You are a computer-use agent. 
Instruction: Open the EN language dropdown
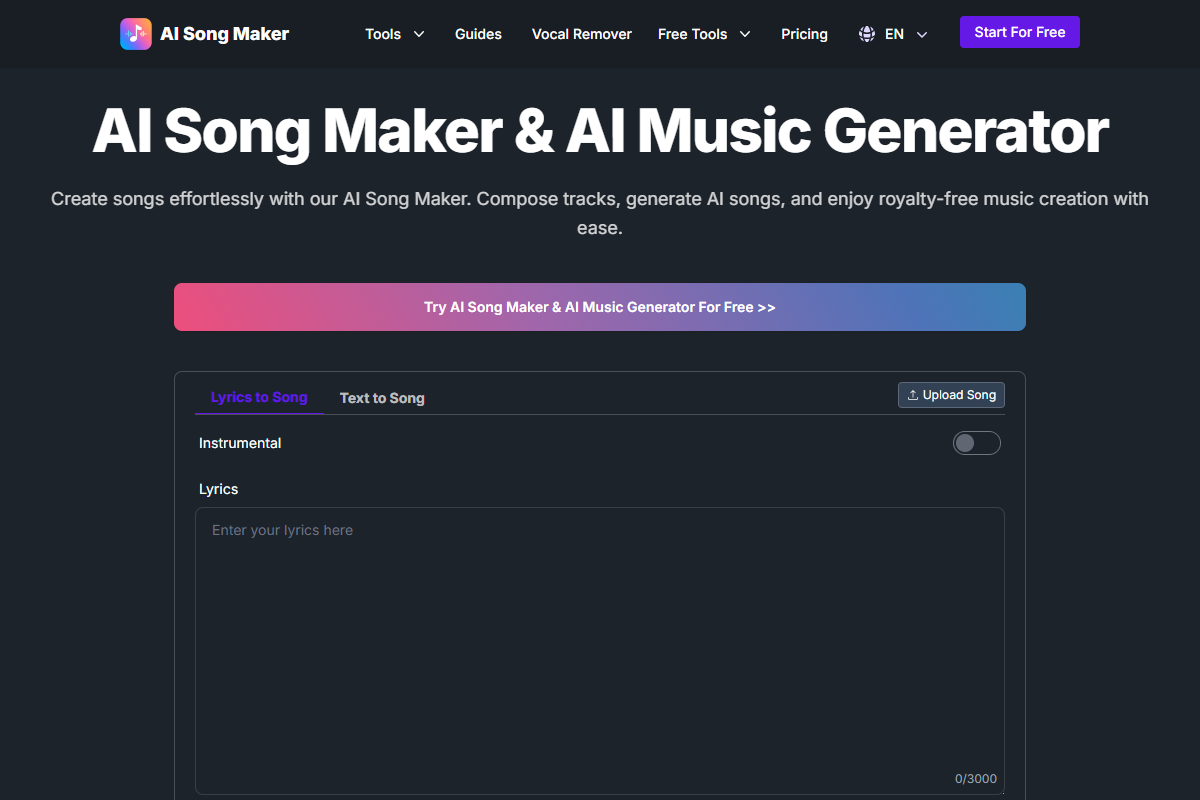[893, 33]
